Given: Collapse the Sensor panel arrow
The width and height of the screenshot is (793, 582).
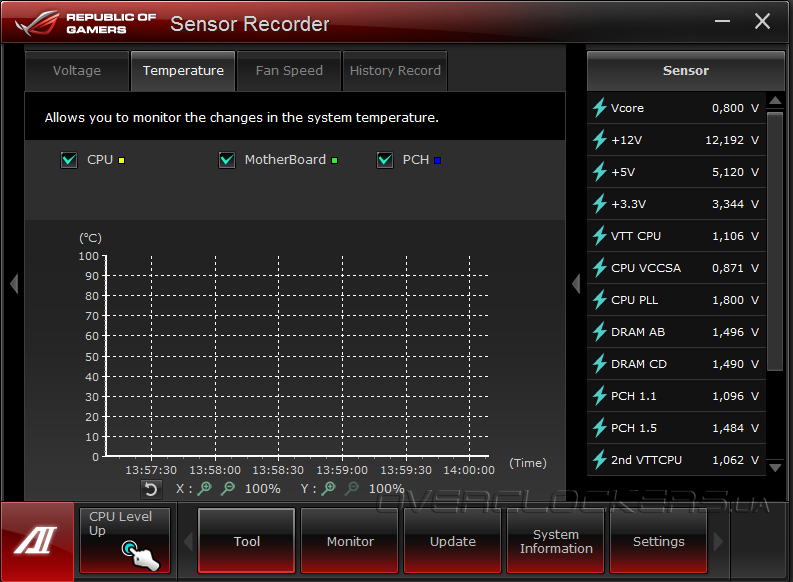Looking at the screenshot, I should (576, 283).
